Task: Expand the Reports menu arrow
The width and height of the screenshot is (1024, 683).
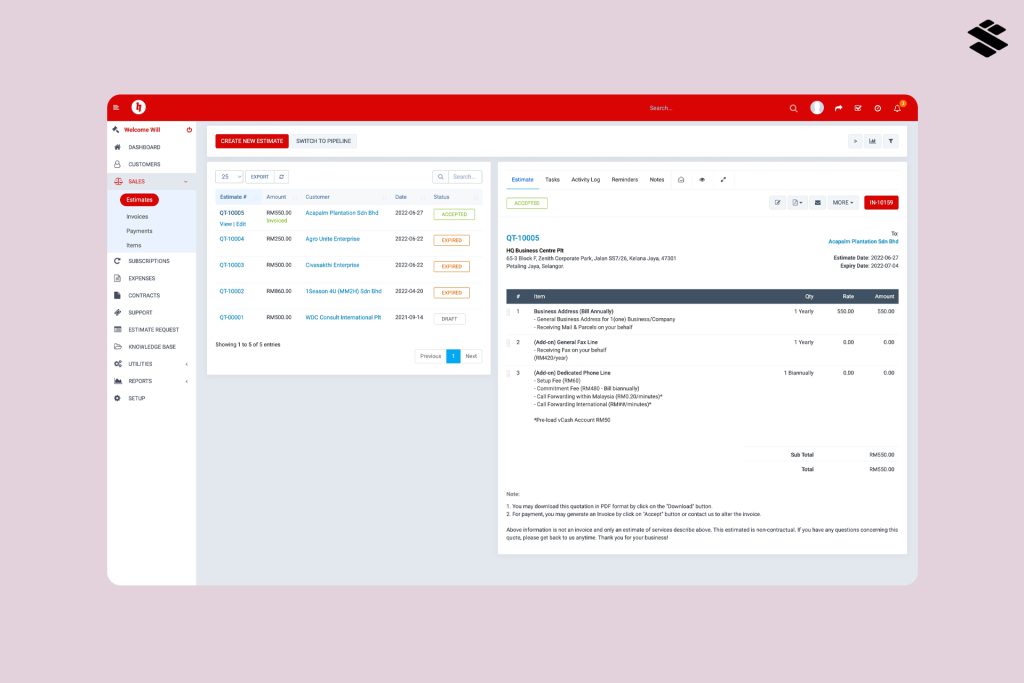Action: (x=187, y=381)
